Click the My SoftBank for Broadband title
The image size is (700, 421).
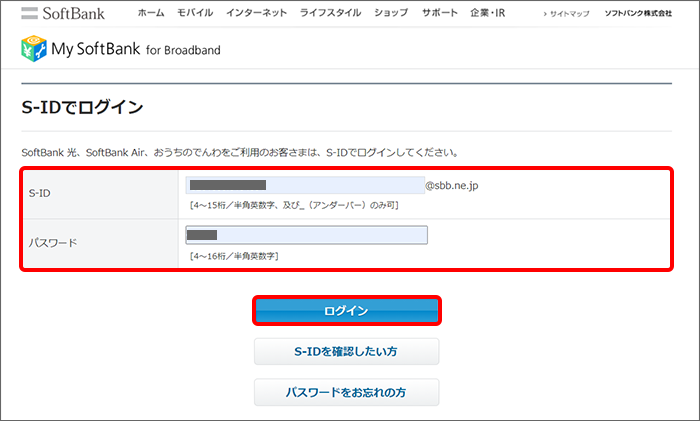pyautogui.click(x=136, y=49)
